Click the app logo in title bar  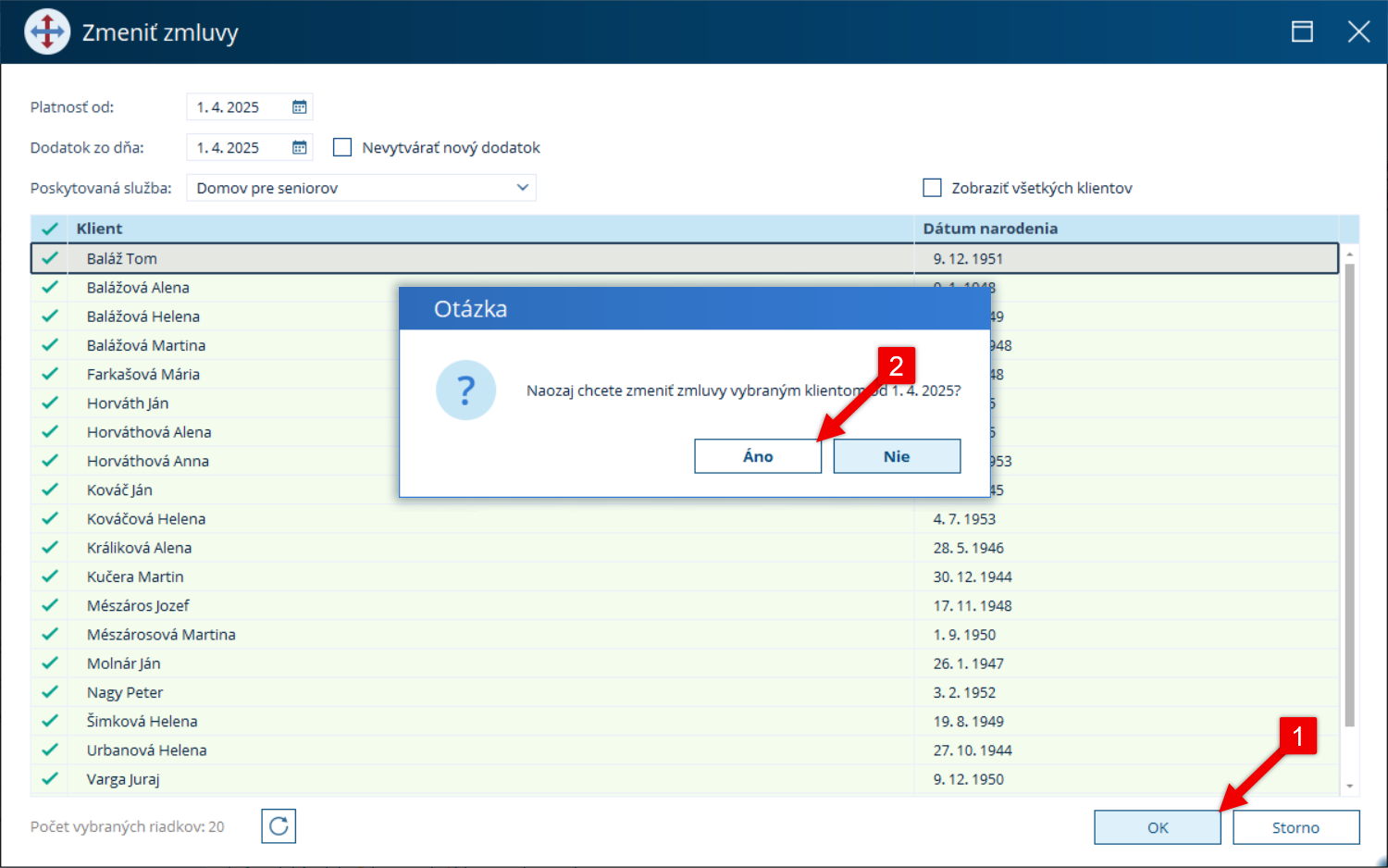pos(47,32)
